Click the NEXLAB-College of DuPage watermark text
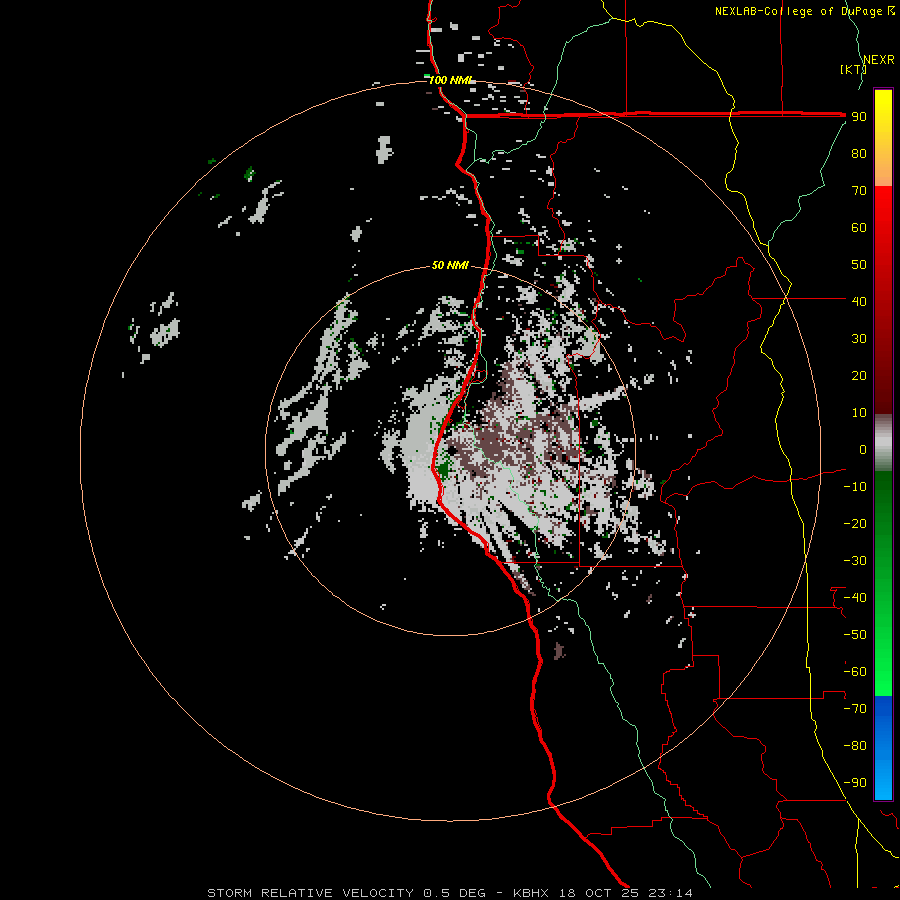Image resolution: width=900 pixels, height=900 pixels. point(804,11)
